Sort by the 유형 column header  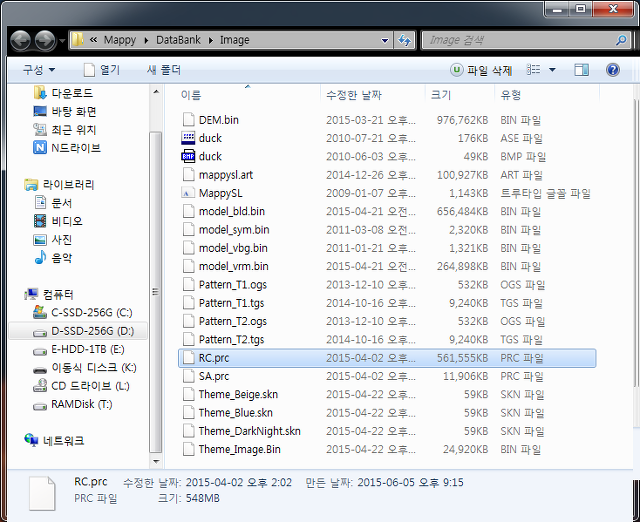tap(511, 95)
